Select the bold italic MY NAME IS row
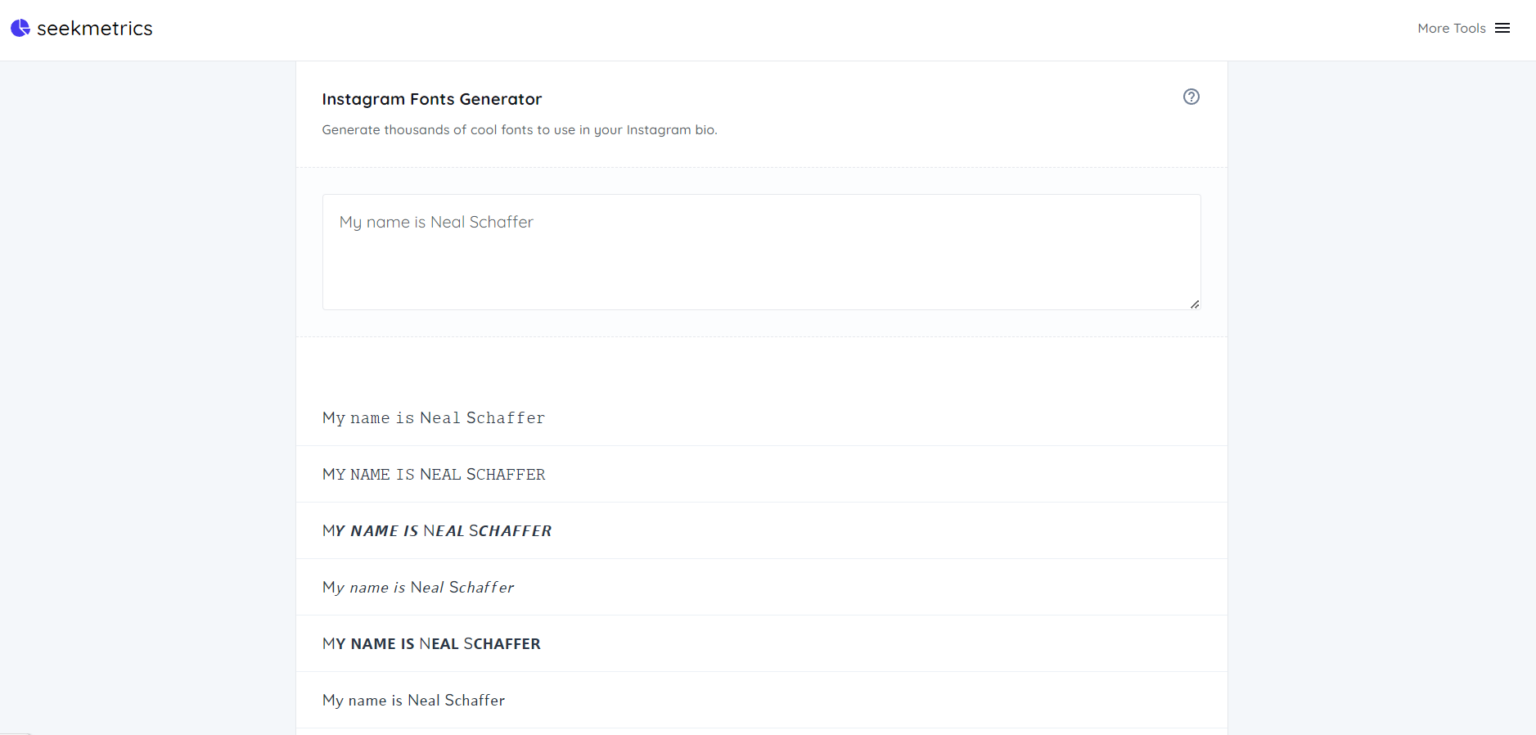Screen dimensions: 1536x735 click(x=436, y=530)
